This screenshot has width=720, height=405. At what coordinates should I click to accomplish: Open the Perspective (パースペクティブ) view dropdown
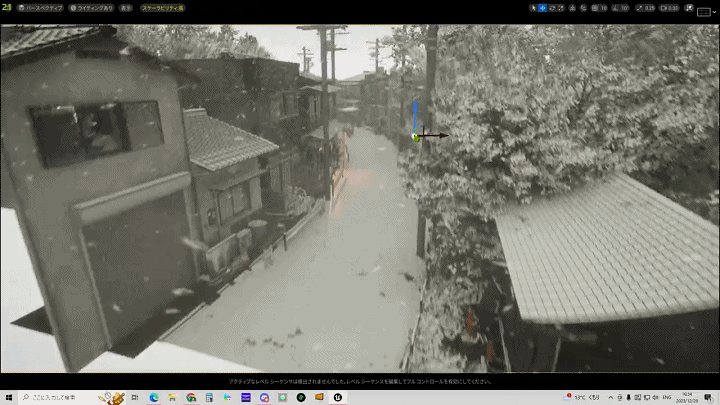[40, 8]
